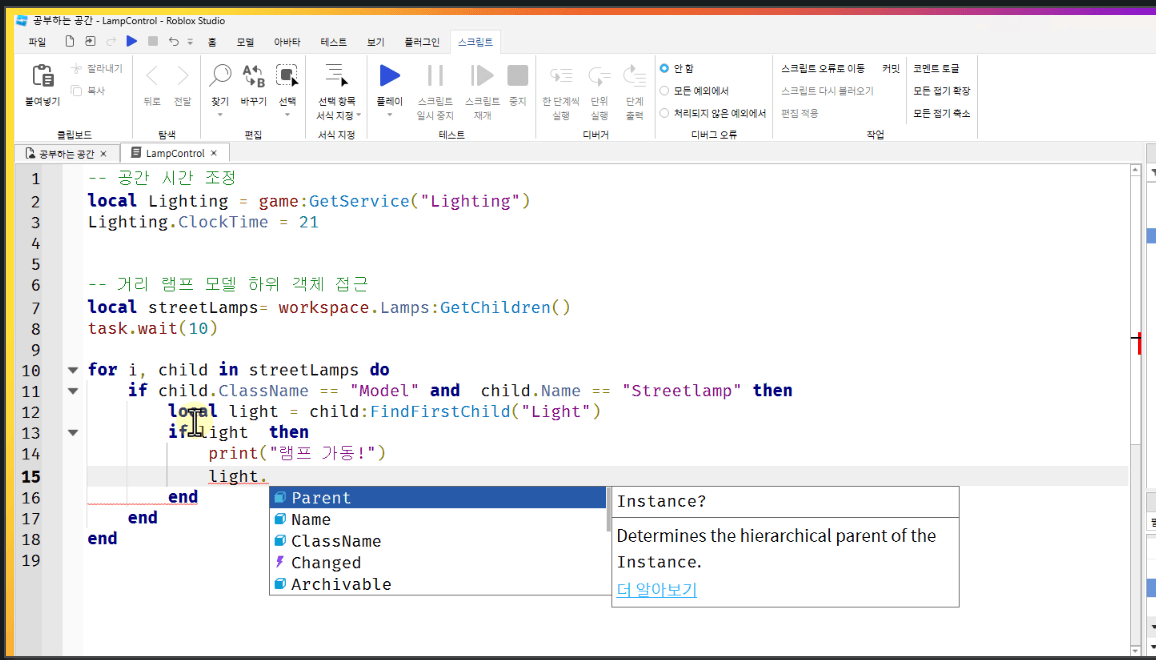The width and height of the screenshot is (1156, 660).
Task: Click the Step Into (한 단계씩 실행) debugger icon
Action: tap(561, 76)
